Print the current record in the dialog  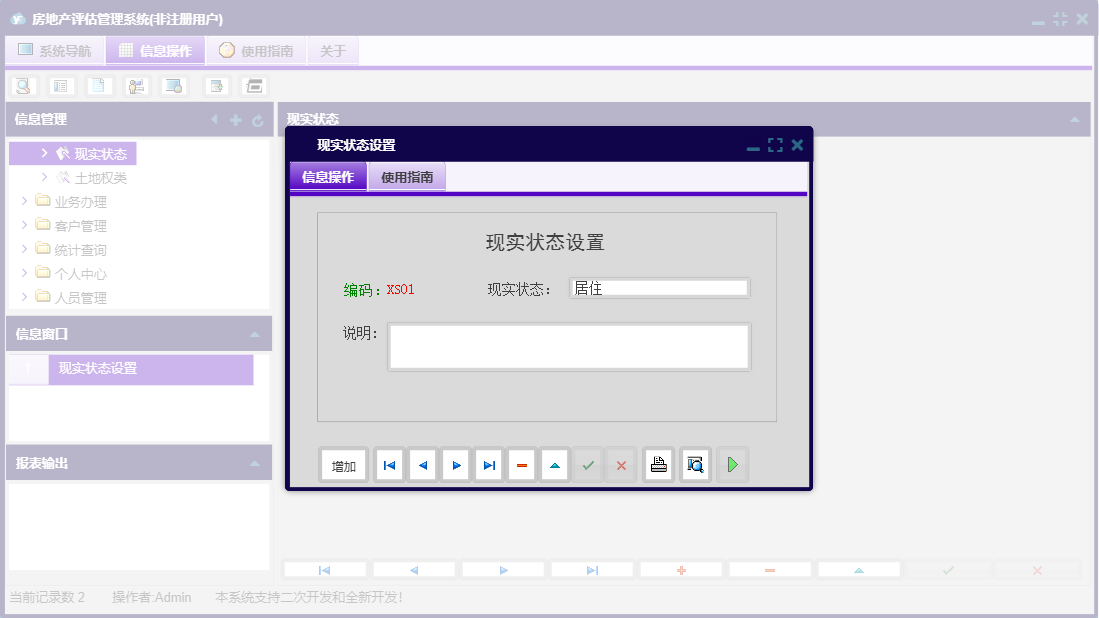pyautogui.click(x=657, y=464)
